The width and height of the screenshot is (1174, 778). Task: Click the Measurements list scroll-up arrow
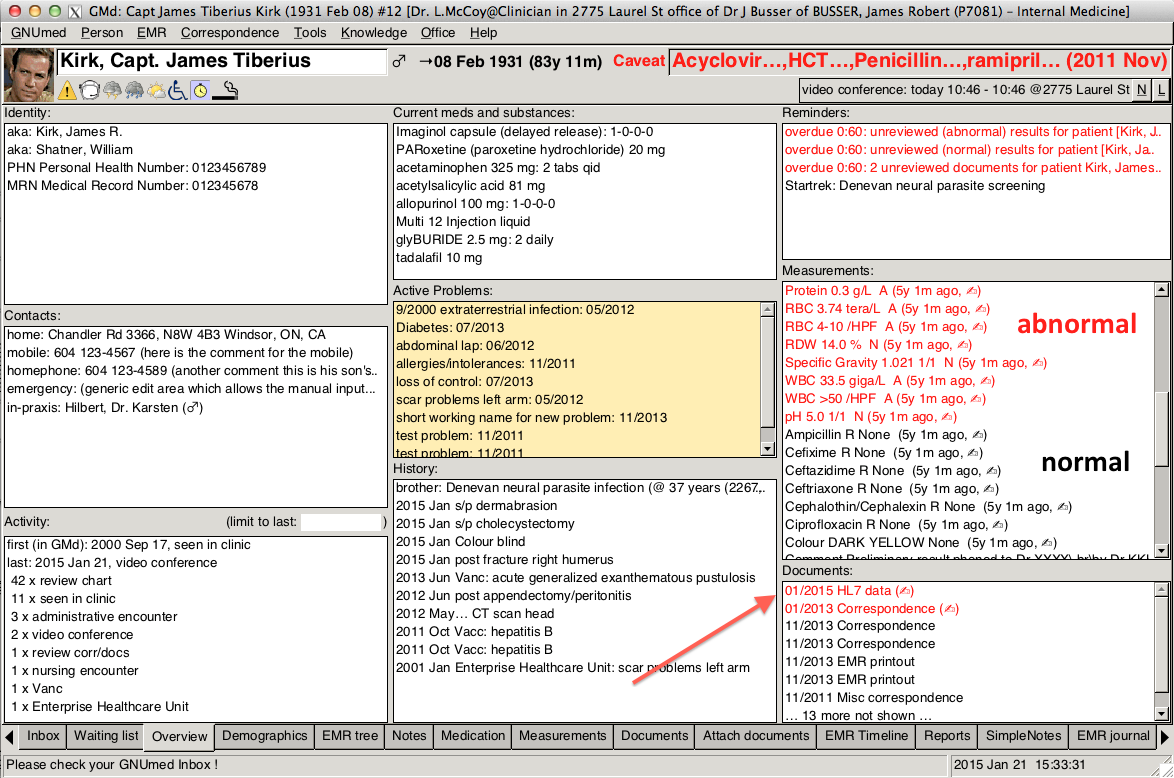point(1161,290)
